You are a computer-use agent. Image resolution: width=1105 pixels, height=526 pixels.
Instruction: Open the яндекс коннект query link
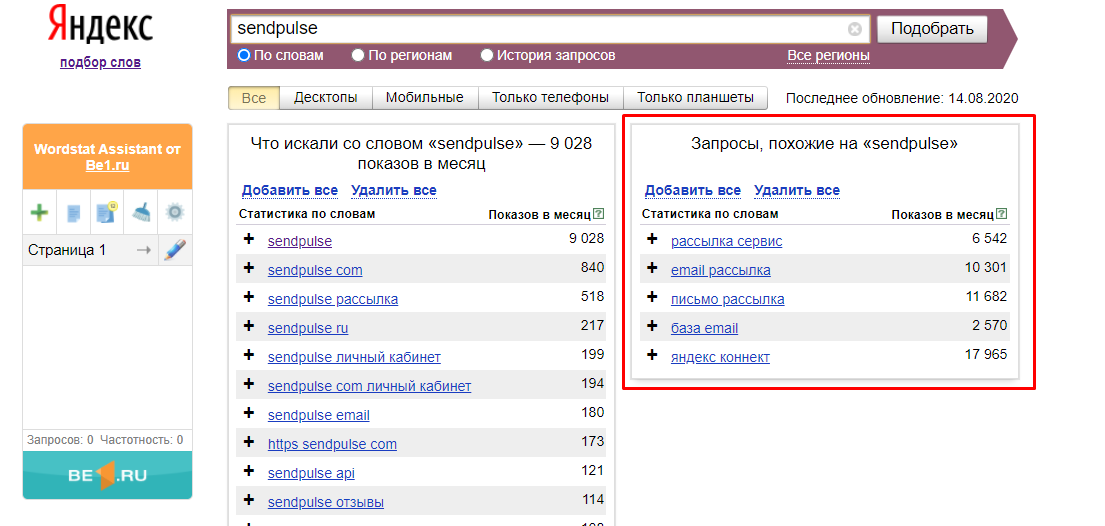[x=720, y=357]
